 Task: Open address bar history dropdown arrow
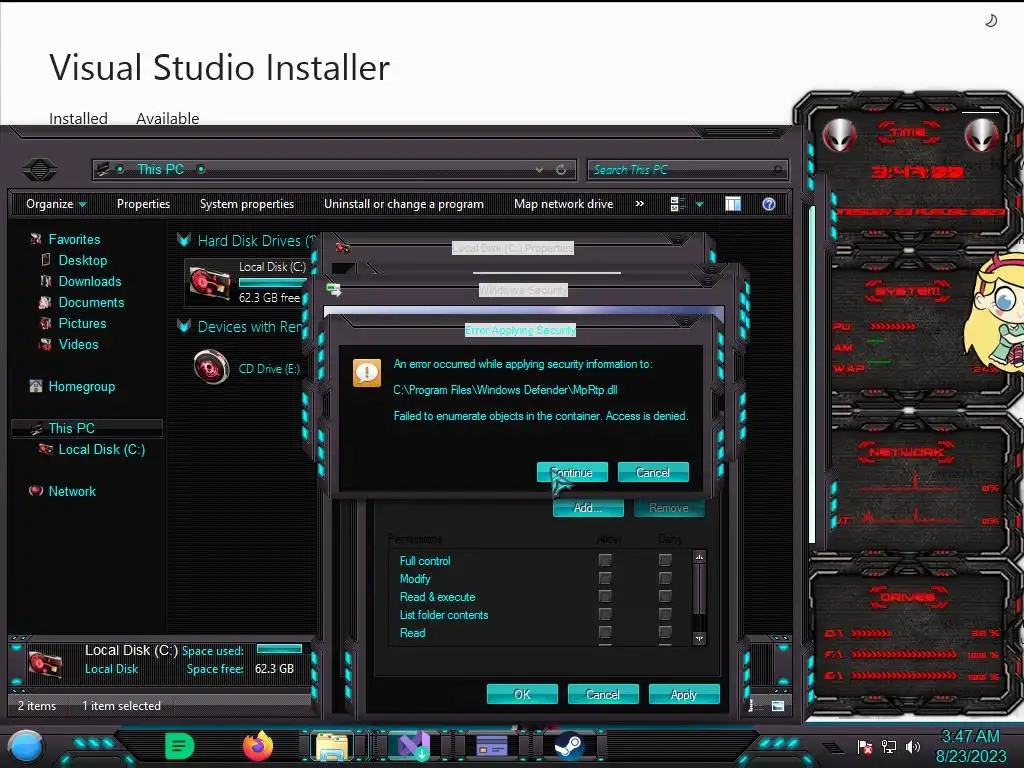coord(539,170)
